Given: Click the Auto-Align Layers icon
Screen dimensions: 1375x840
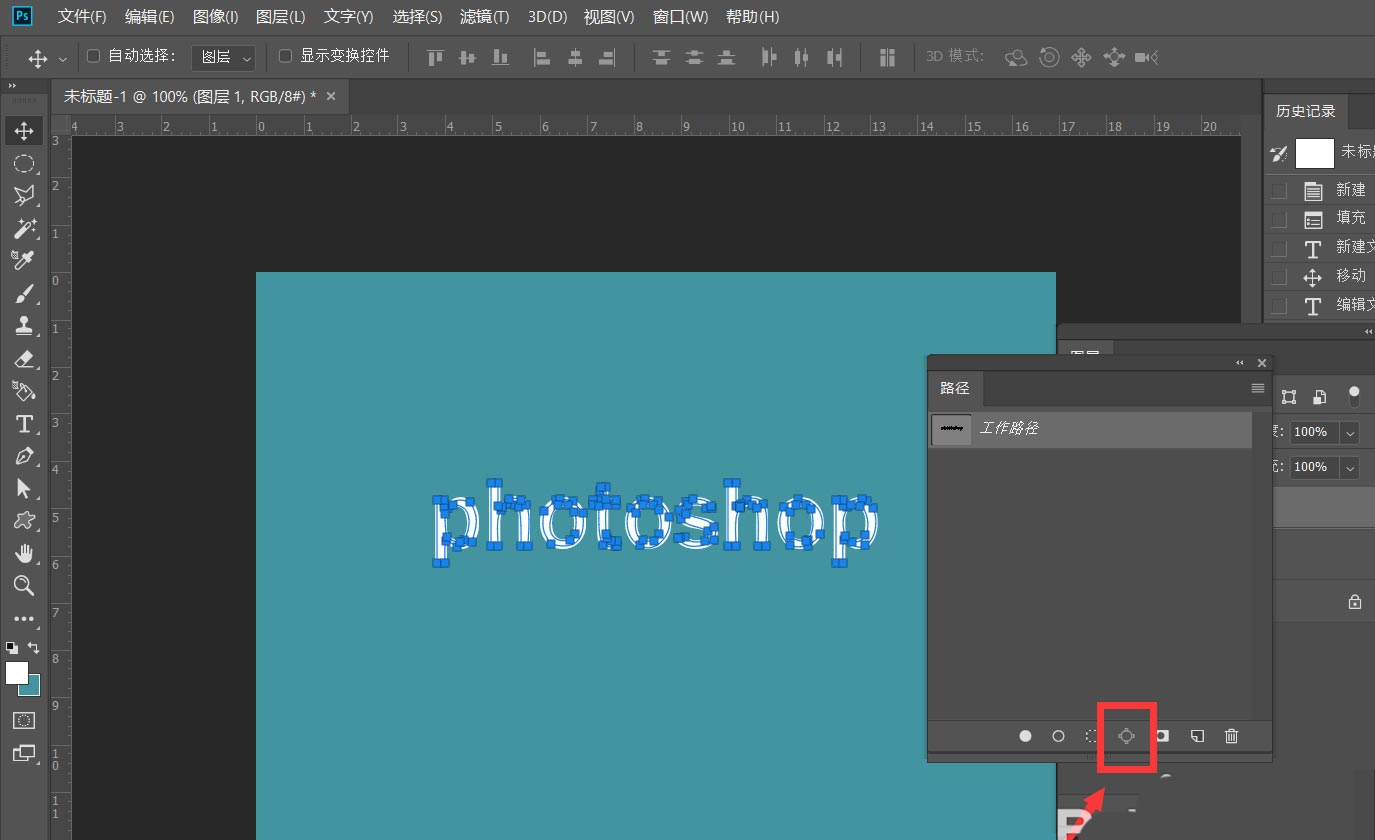Looking at the screenshot, I should [x=887, y=57].
